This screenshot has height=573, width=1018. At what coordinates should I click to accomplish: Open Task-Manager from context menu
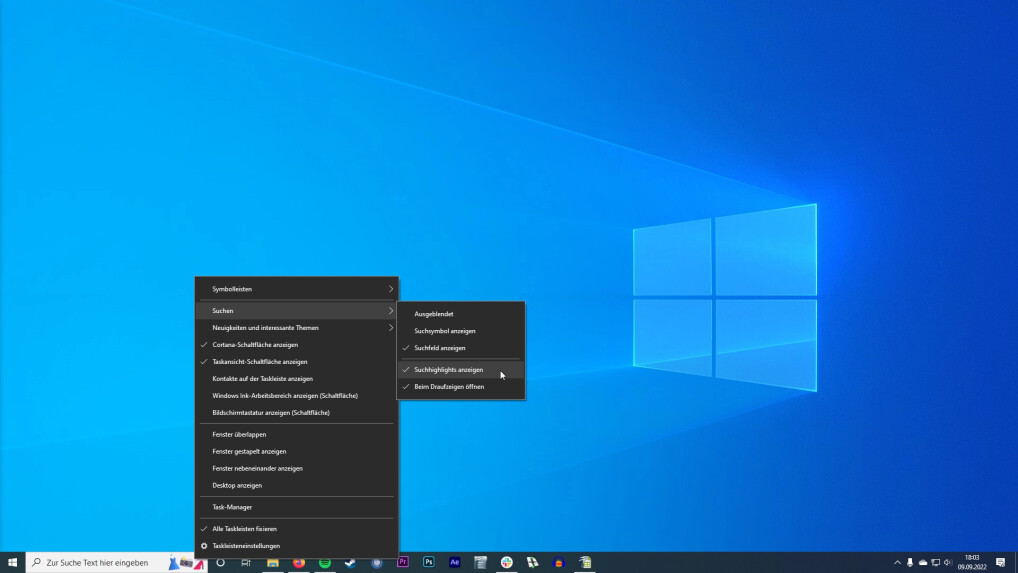pyautogui.click(x=232, y=507)
